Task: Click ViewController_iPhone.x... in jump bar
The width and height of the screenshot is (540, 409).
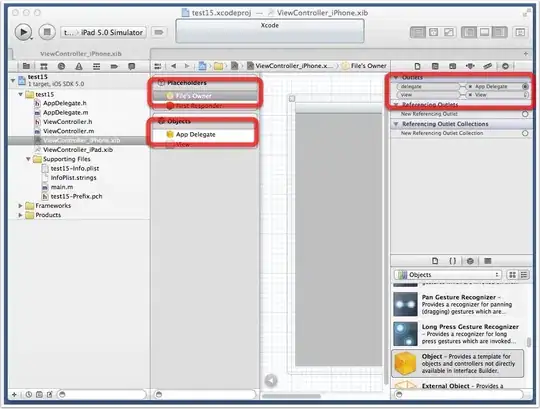Action: 291,66
